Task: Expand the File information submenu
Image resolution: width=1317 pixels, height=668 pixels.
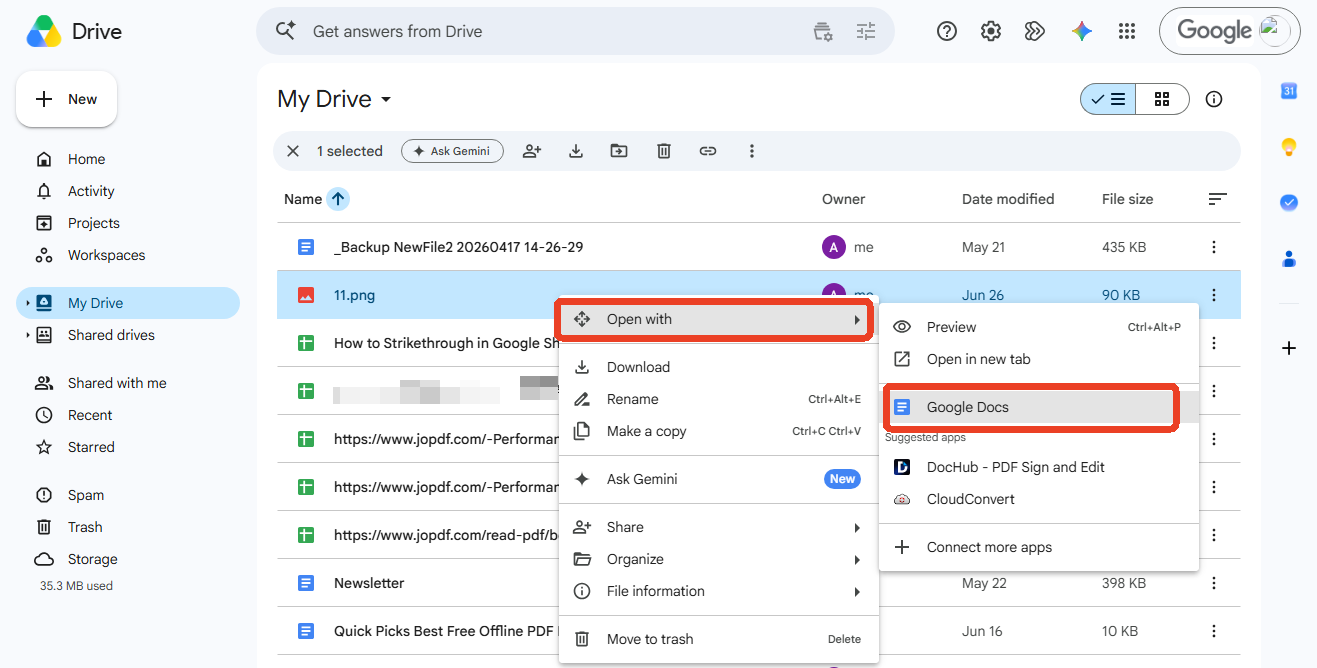Action: coord(719,591)
